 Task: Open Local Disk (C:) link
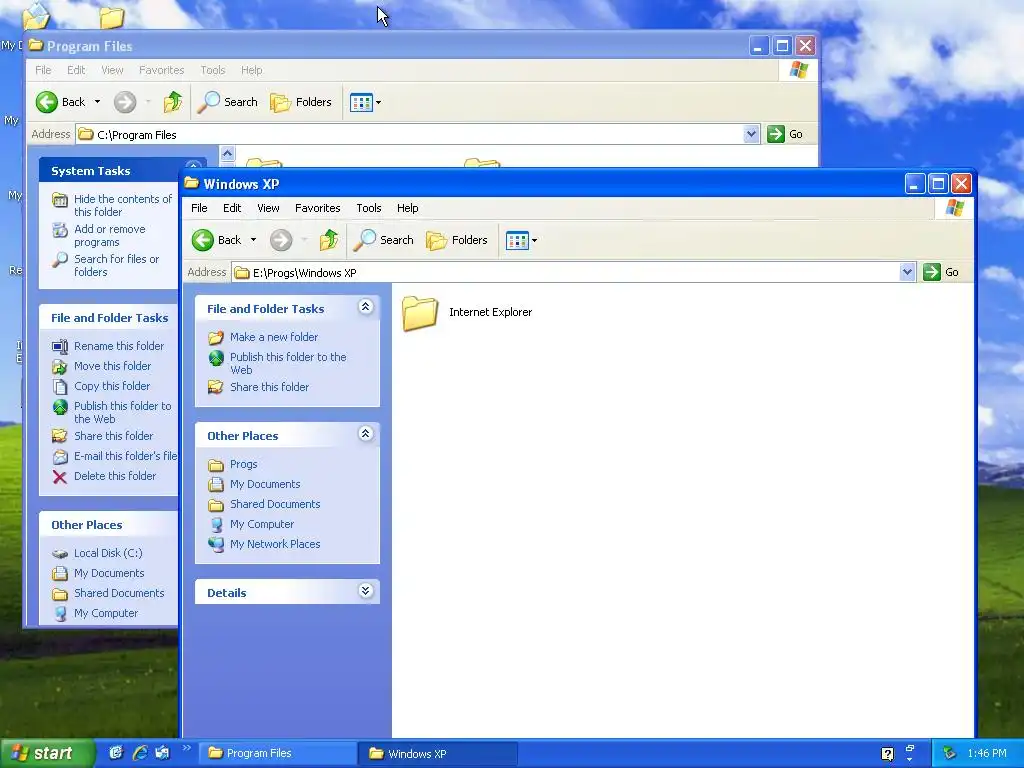[97, 553]
